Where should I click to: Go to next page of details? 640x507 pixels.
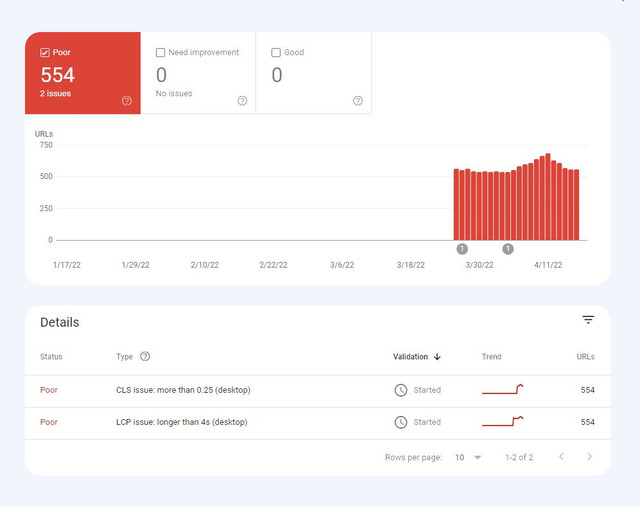pos(589,456)
